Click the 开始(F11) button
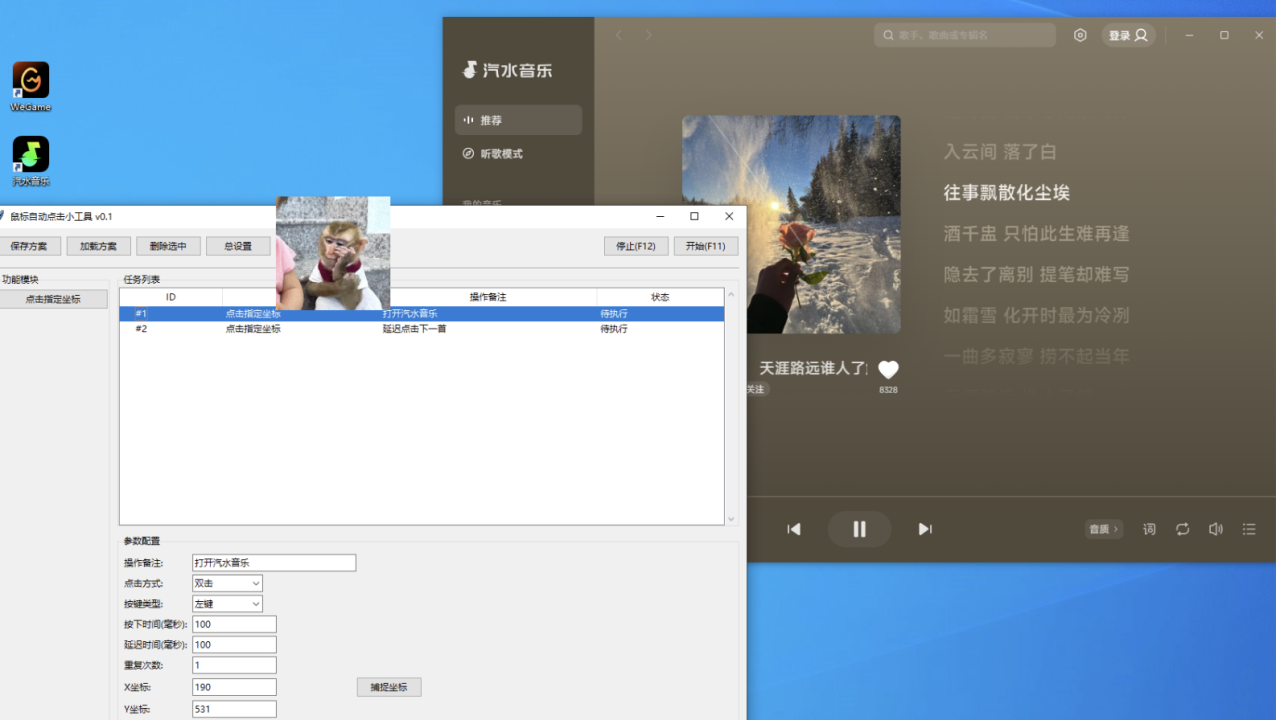 706,246
